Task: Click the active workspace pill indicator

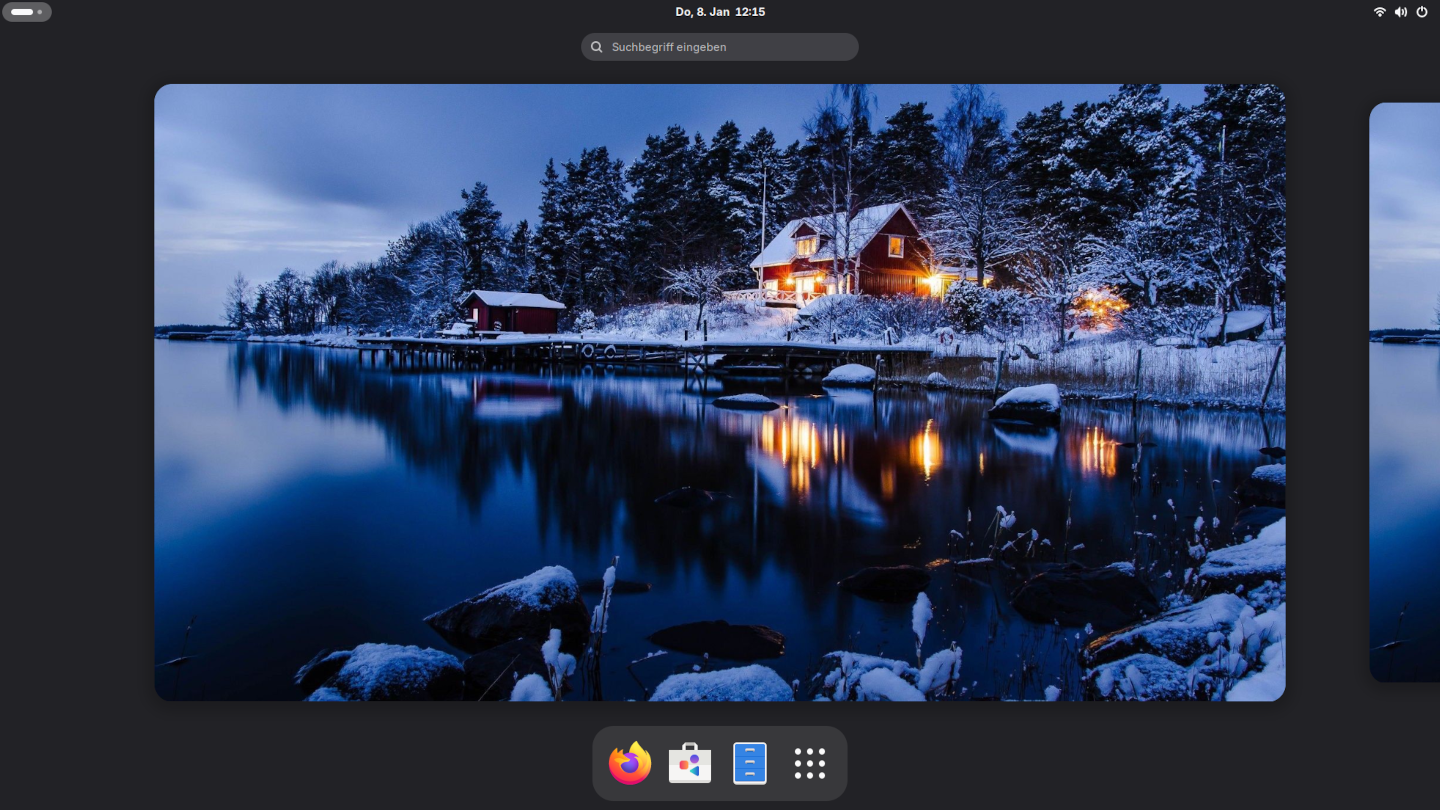Action: pos(22,12)
